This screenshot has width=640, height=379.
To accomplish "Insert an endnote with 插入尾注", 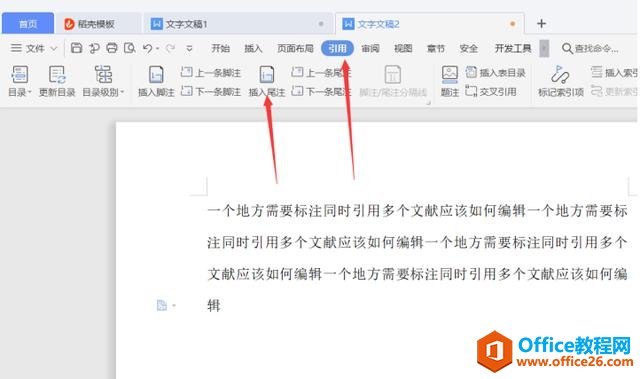I will click(267, 81).
